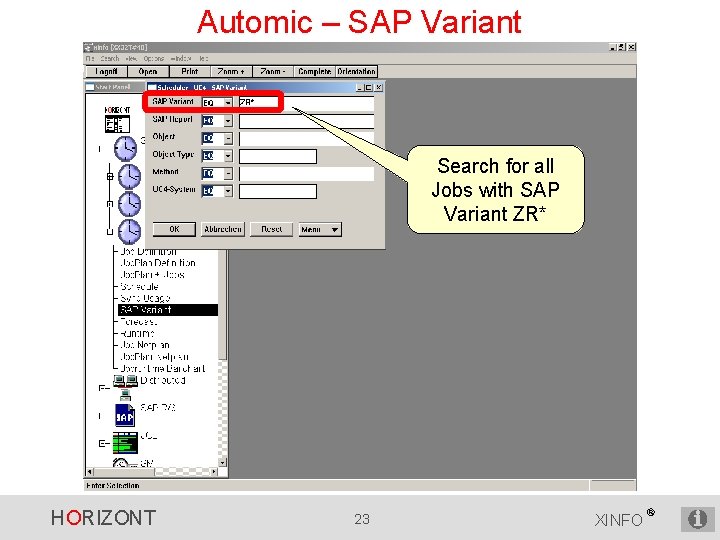Select Job Definition in the tree
The image size is (720, 540).
tap(148, 252)
